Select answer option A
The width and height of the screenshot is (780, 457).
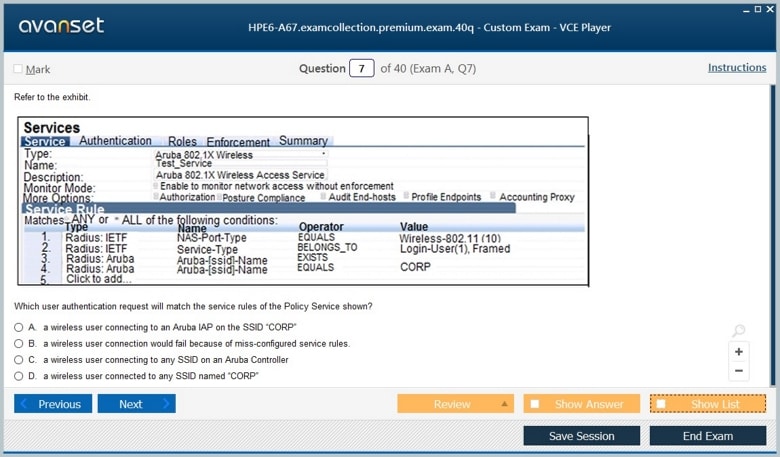click(18, 327)
